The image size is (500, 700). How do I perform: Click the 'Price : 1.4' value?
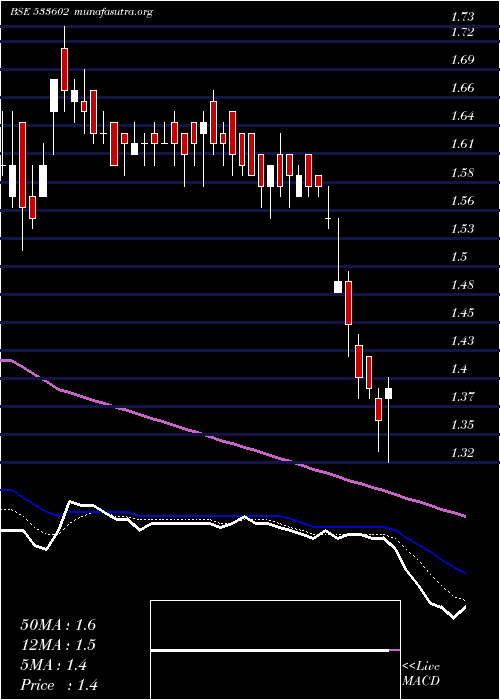[x=59, y=685]
